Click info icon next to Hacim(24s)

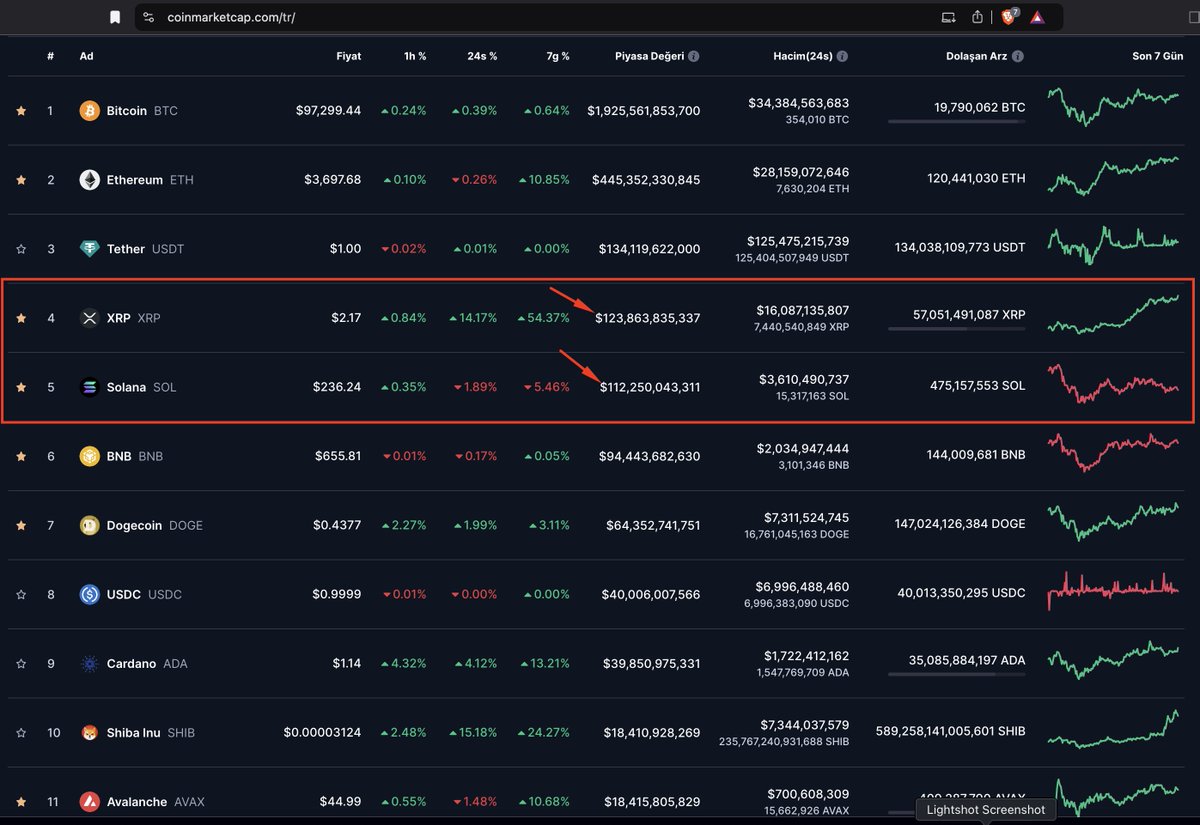point(842,57)
